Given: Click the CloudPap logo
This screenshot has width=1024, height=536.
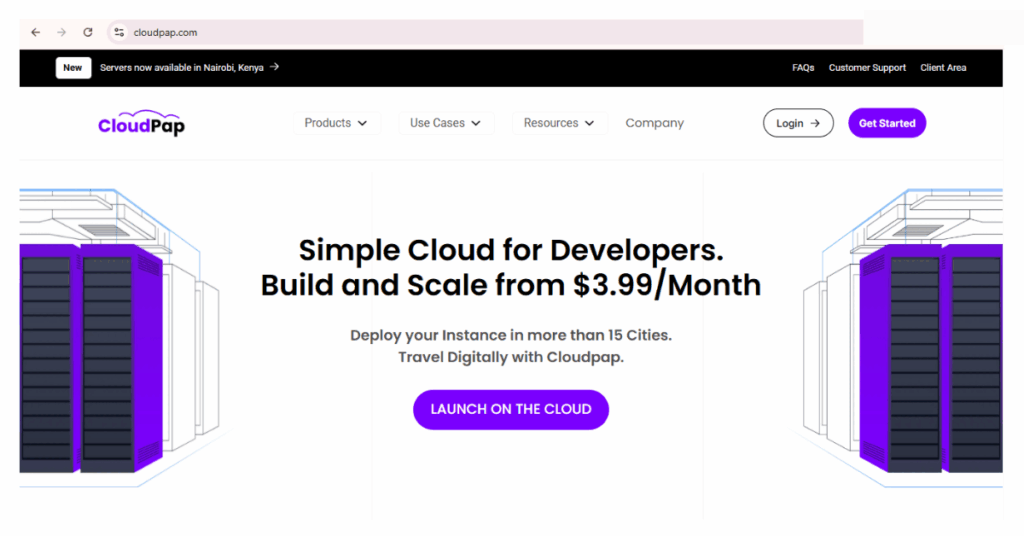Looking at the screenshot, I should [141, 123].
